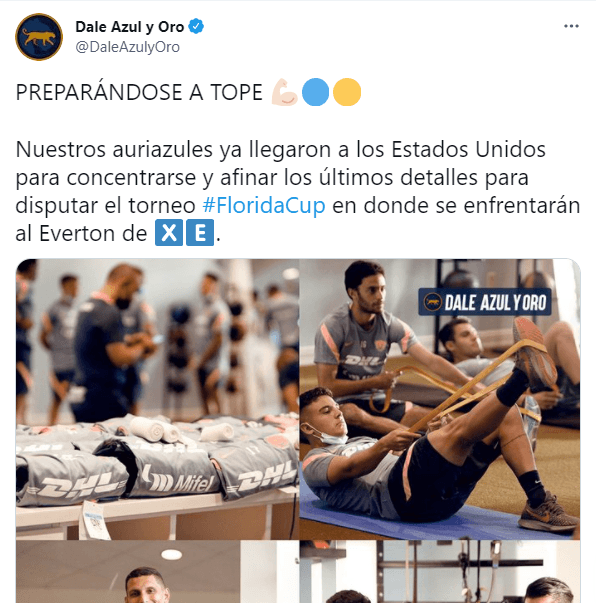
Task: Open the photo of players stretching with bands
Action: (x=440, y=399)
